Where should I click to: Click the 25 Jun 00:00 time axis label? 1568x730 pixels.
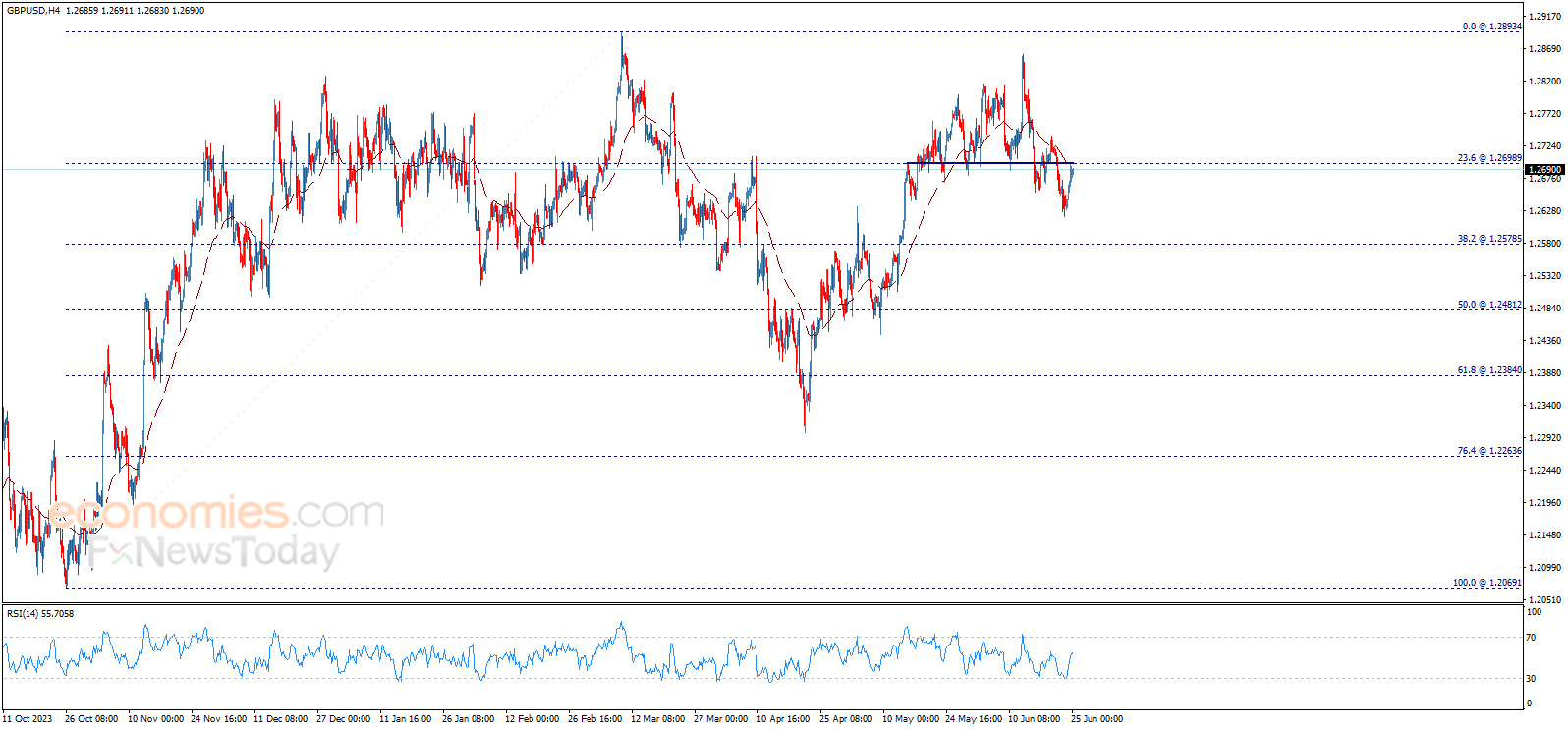click(x=1096, y=719)
